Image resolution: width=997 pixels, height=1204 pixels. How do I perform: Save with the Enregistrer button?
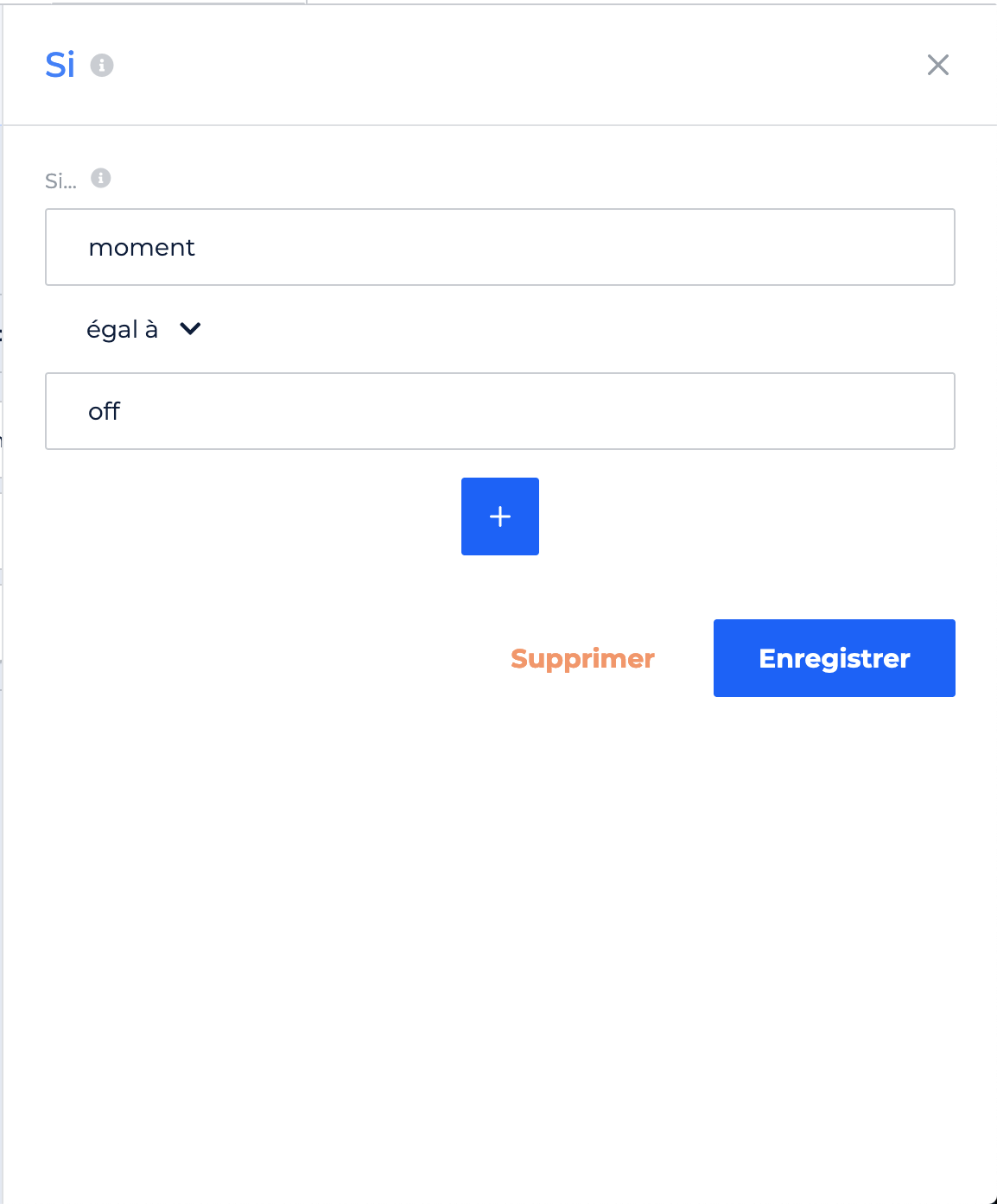835,658
